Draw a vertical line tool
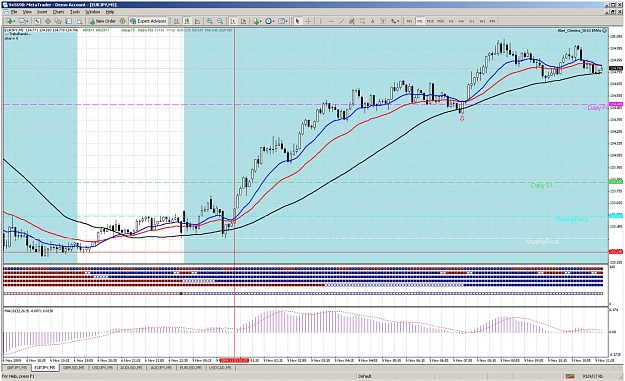 coord(320,21)
